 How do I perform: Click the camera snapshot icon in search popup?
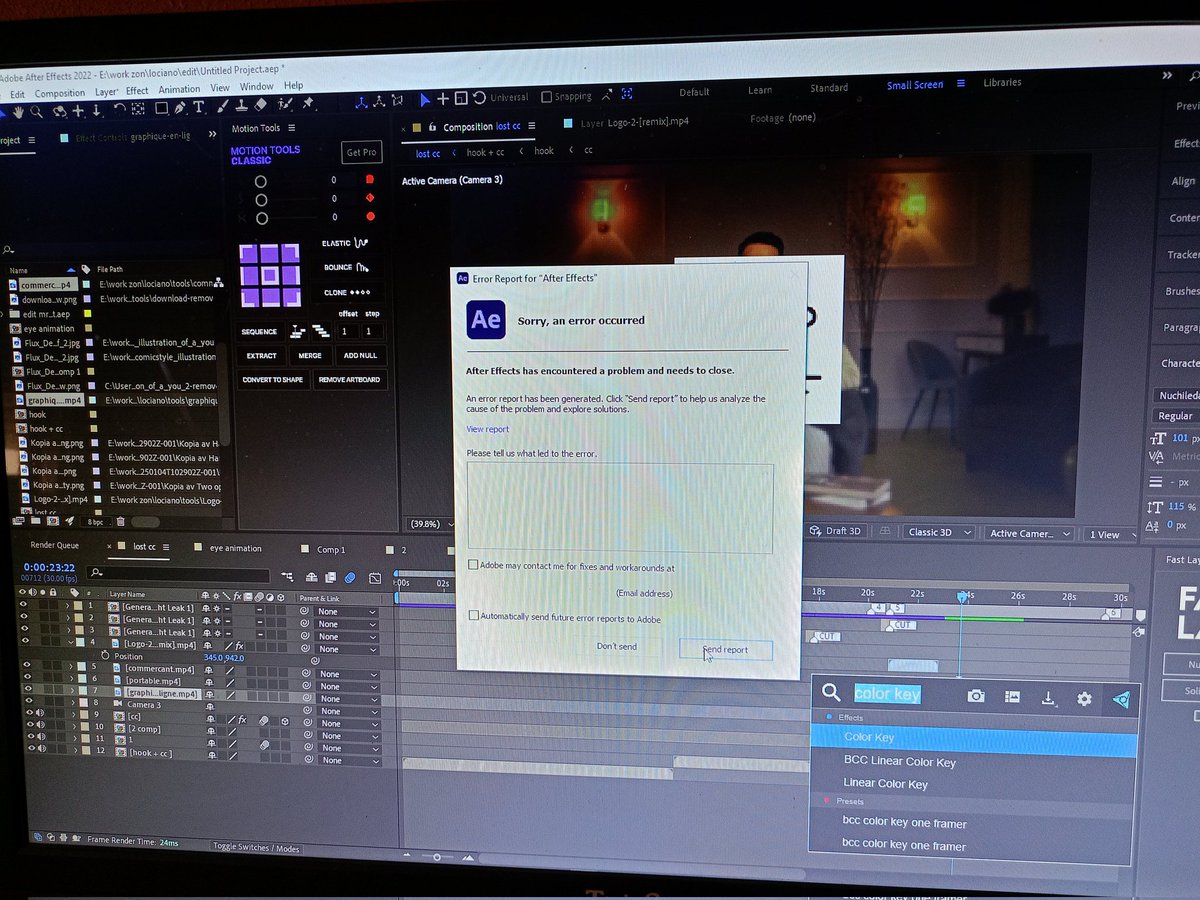(976, 696)
